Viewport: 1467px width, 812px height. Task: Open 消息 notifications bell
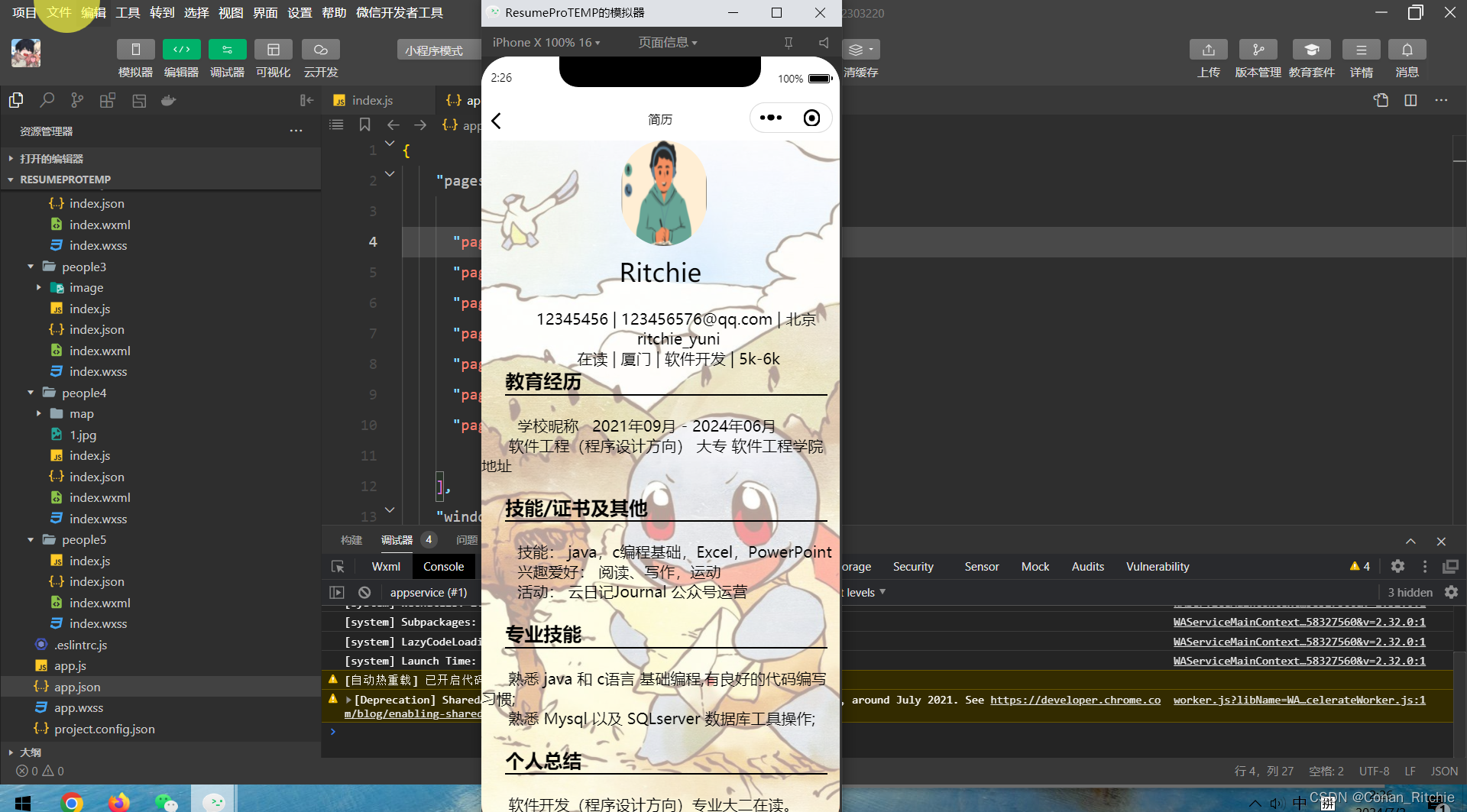point(1407,50)
